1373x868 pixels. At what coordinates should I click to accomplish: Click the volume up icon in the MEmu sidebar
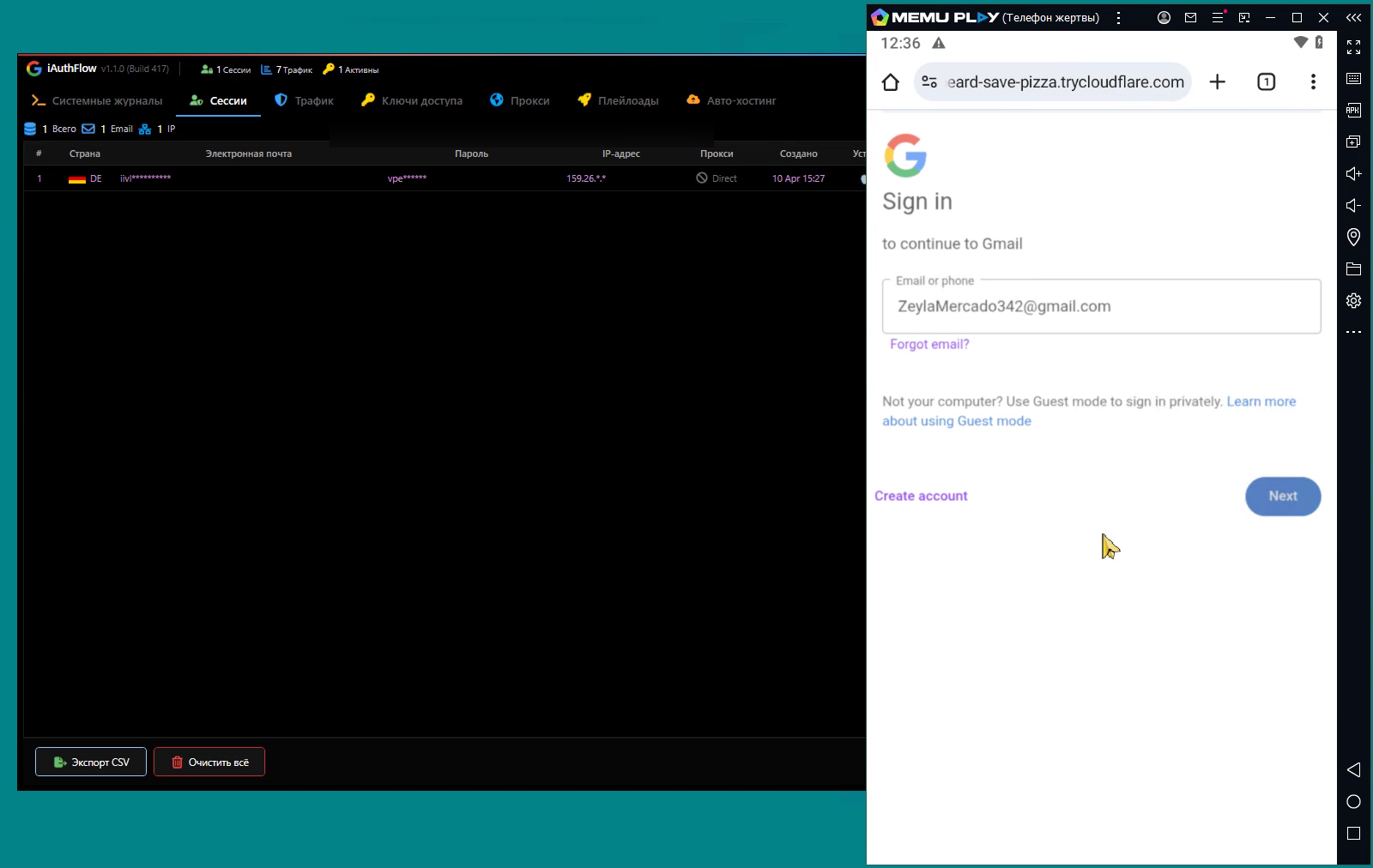(1353, 173)
